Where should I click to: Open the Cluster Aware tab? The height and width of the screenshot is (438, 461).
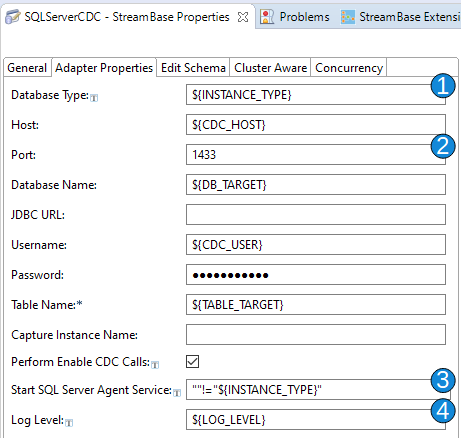pos(270,68)
